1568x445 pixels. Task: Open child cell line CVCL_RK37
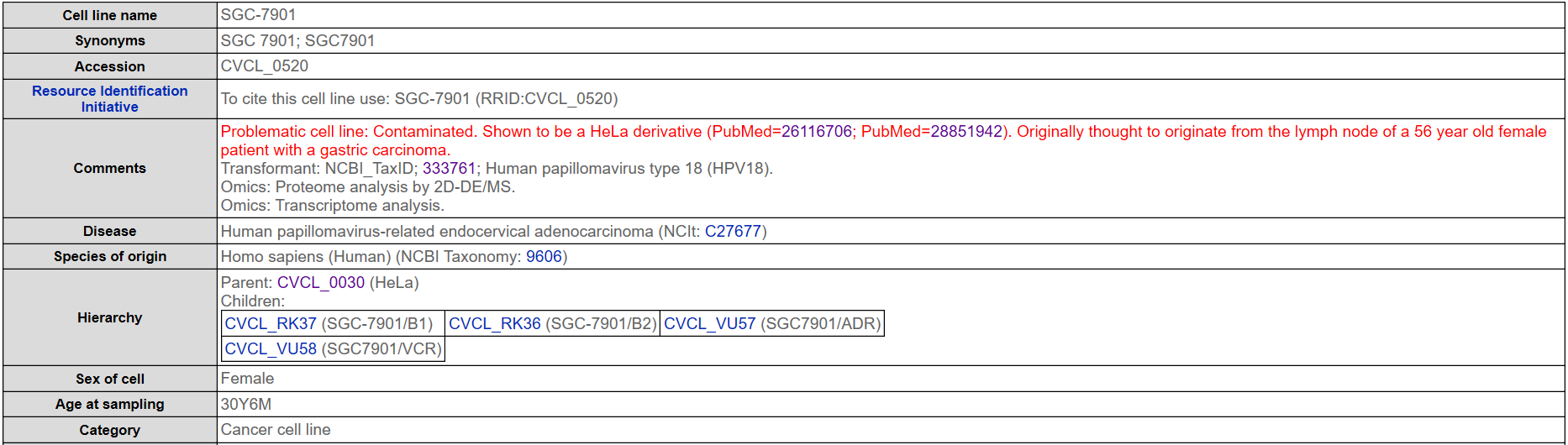point(271,324)
